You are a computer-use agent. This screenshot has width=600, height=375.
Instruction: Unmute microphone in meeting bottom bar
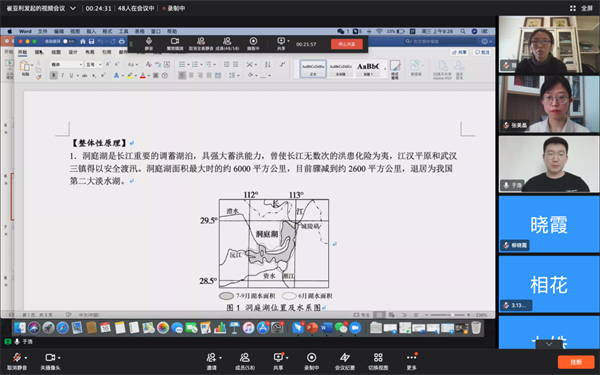pyautogui.click(x=17, y=361)
